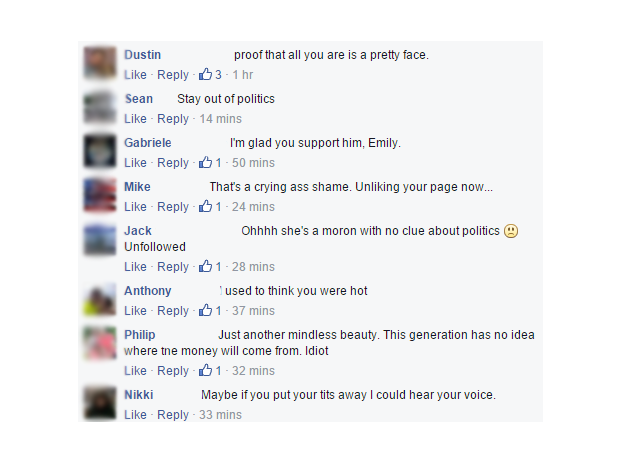The width and height of the screenshot is (629, 453).
Task: Open Mike's profile picture thumbnail
Action: pyautogui.click(x=100, y=195)
